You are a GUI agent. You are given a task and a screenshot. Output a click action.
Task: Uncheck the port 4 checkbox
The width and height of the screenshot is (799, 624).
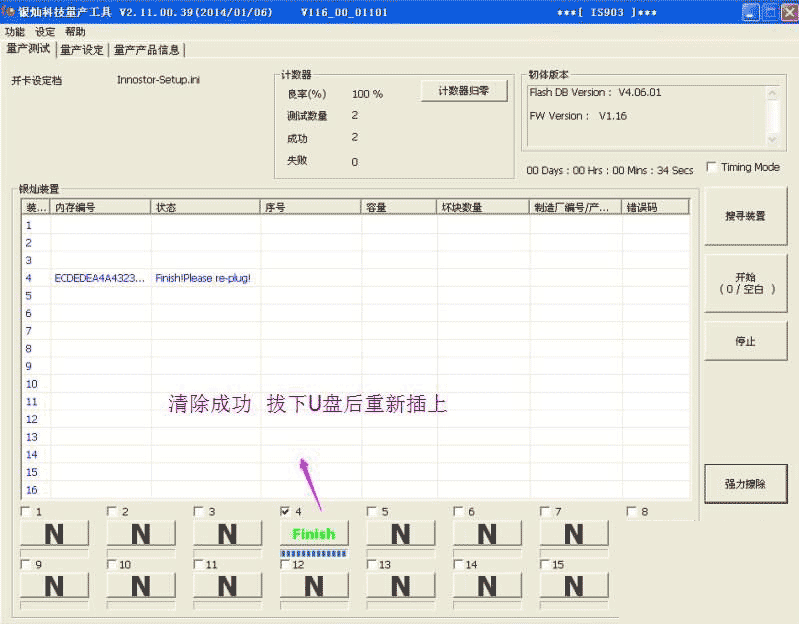[x=285, y=511]
